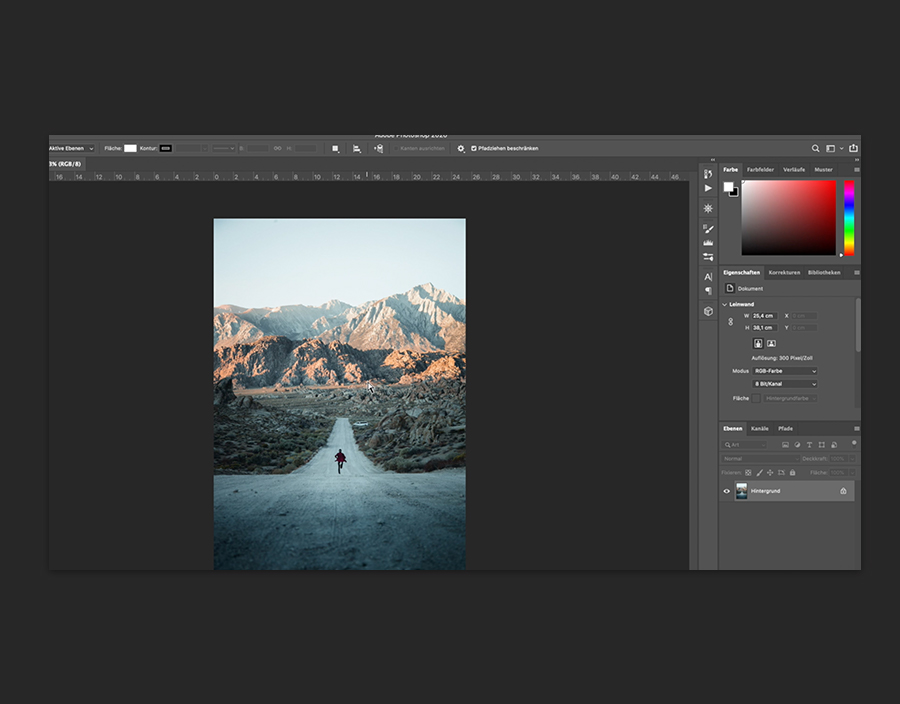Filter layers by pixel layer icon
The image size is (900, 704).
click(785, 445)
